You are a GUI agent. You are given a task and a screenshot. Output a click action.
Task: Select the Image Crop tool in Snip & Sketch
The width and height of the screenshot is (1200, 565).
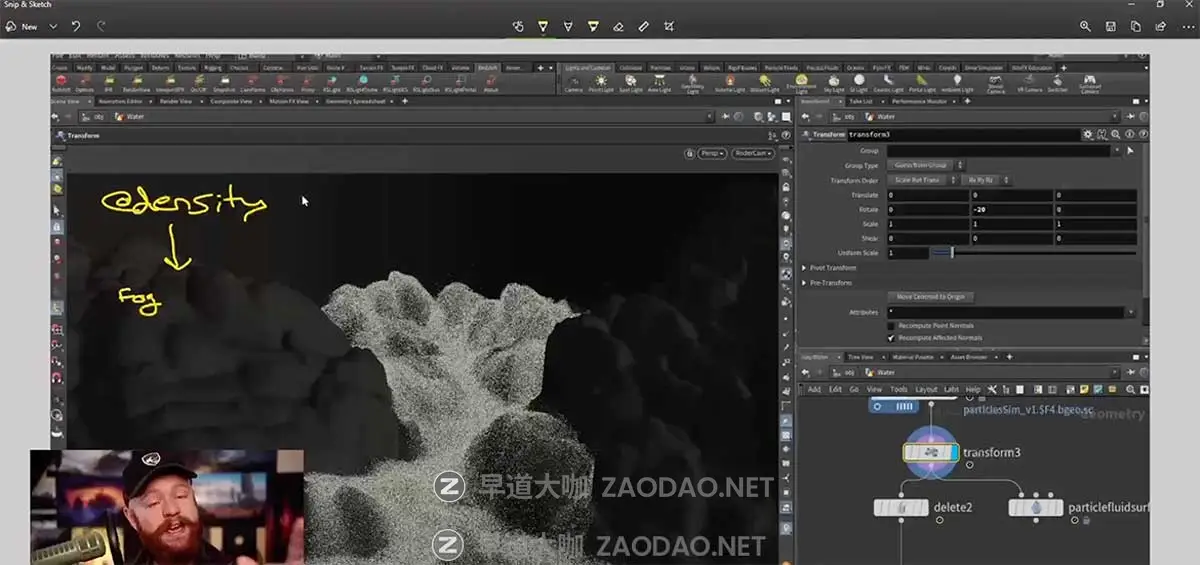(x=668, y=26)
